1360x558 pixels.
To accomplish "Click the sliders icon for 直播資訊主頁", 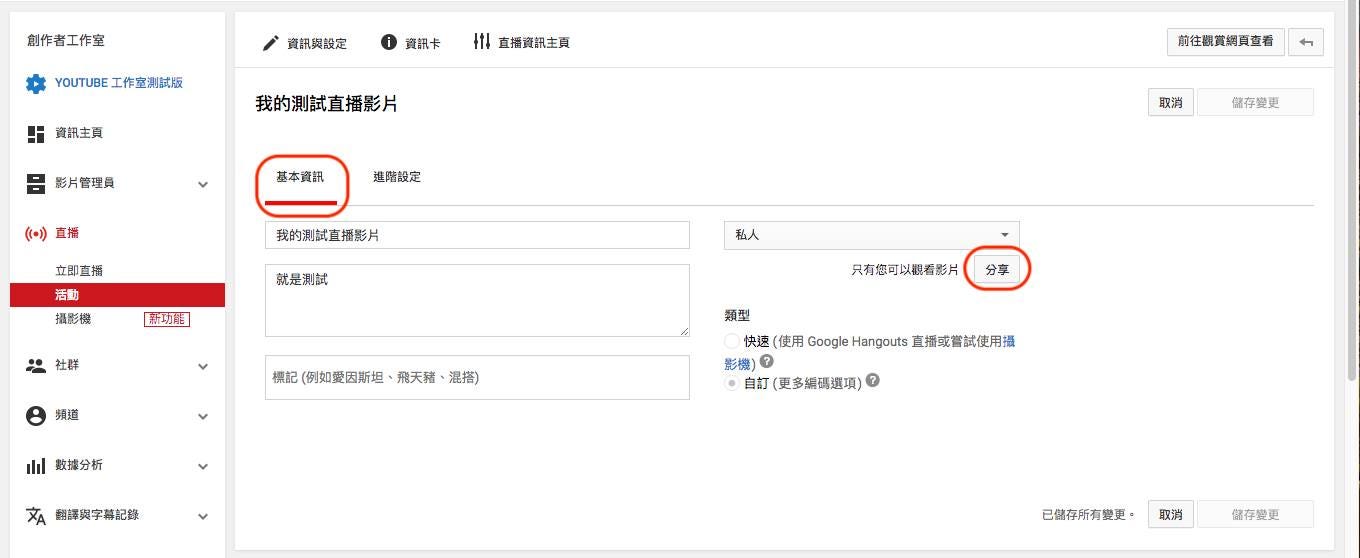I will click(482, 42).
